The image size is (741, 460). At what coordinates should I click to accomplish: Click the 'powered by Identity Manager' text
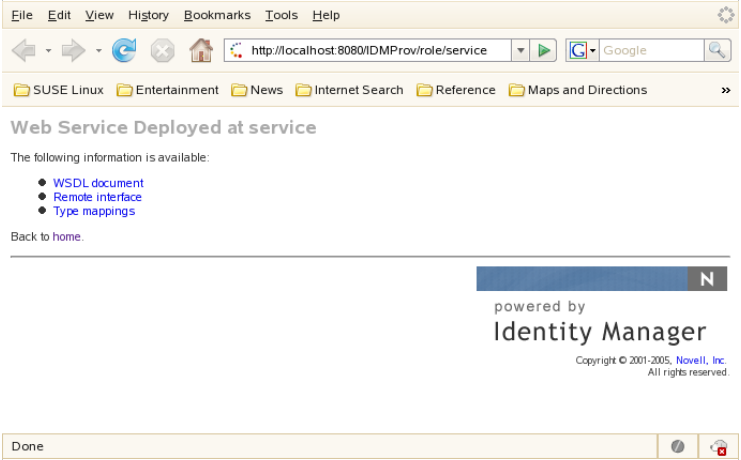(600, 321)
